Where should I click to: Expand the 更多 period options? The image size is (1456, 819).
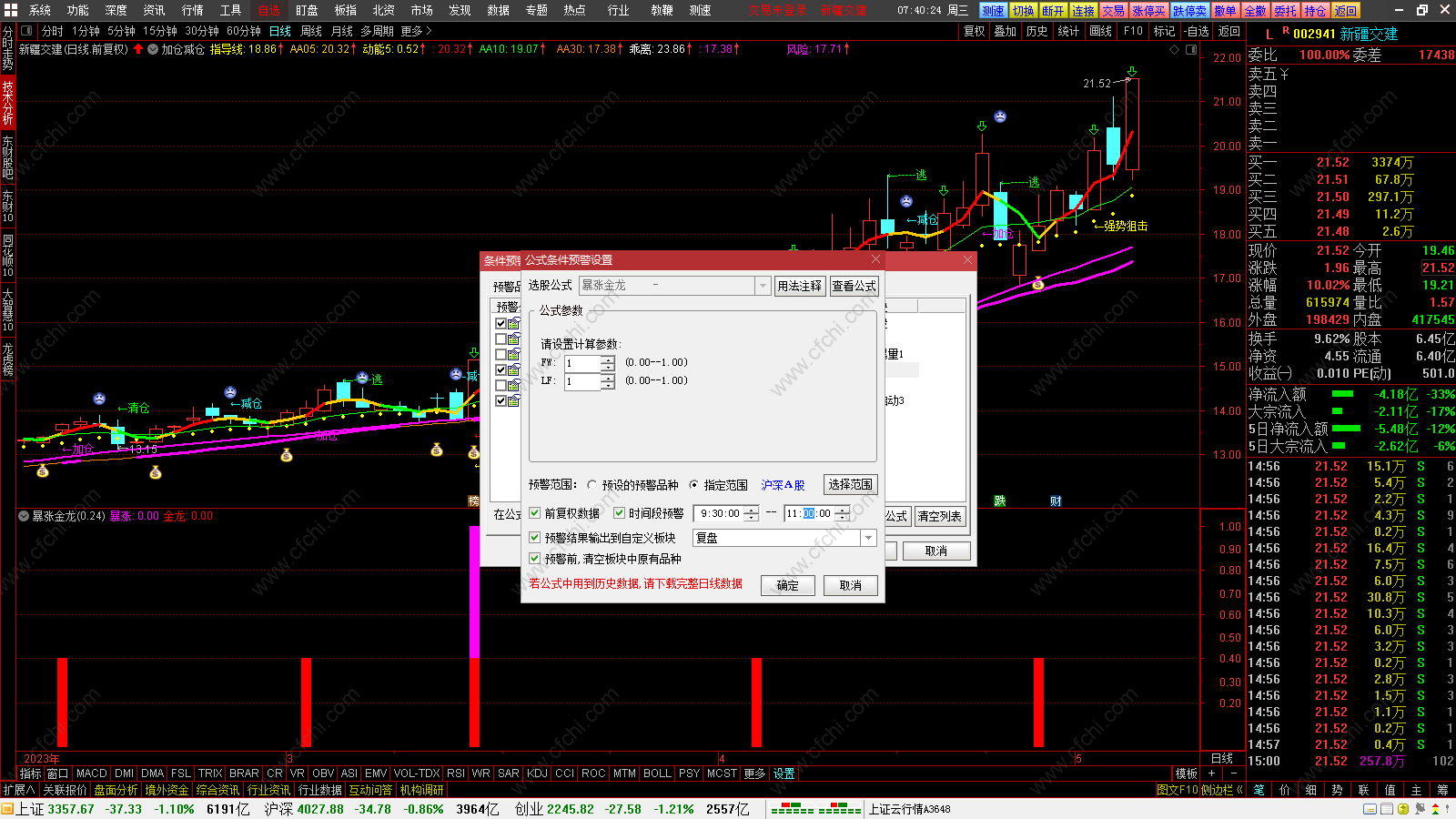pos(417,31)
